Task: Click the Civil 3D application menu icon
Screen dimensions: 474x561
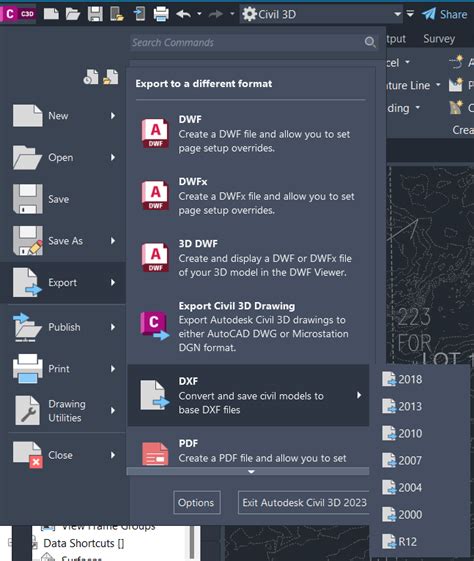Action: [18, 14]
